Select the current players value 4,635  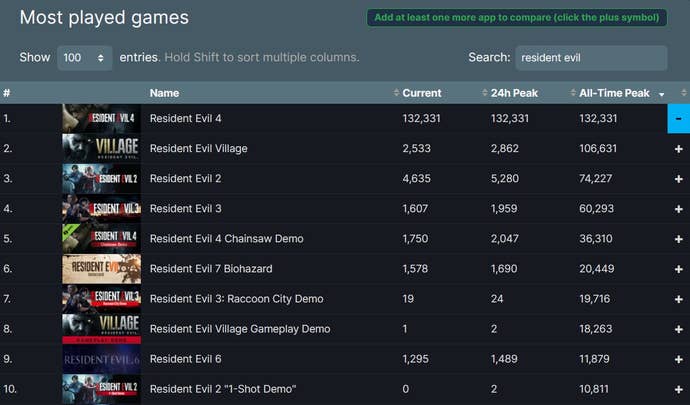click(416, 178)
